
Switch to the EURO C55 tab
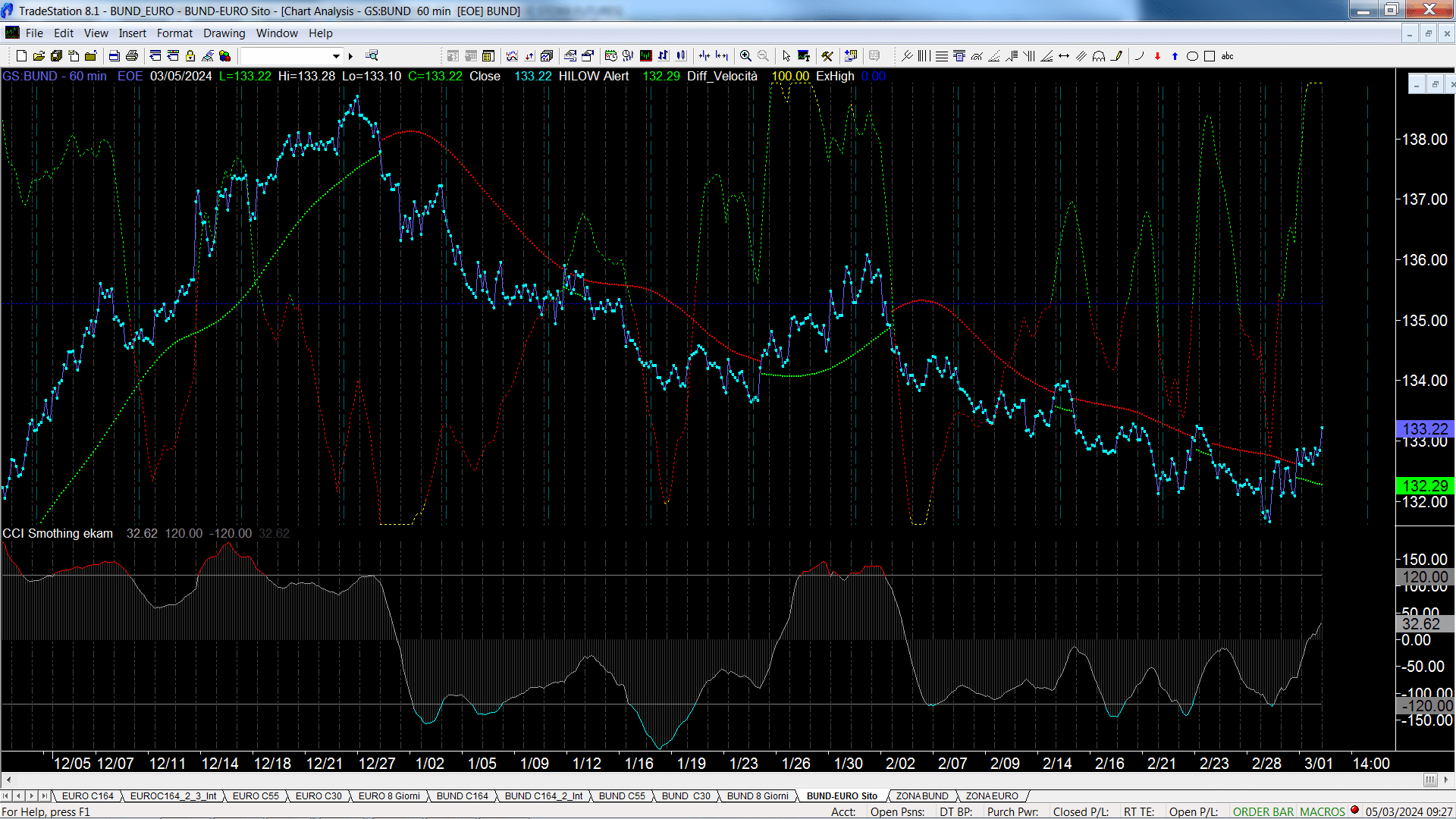point(256,795)
